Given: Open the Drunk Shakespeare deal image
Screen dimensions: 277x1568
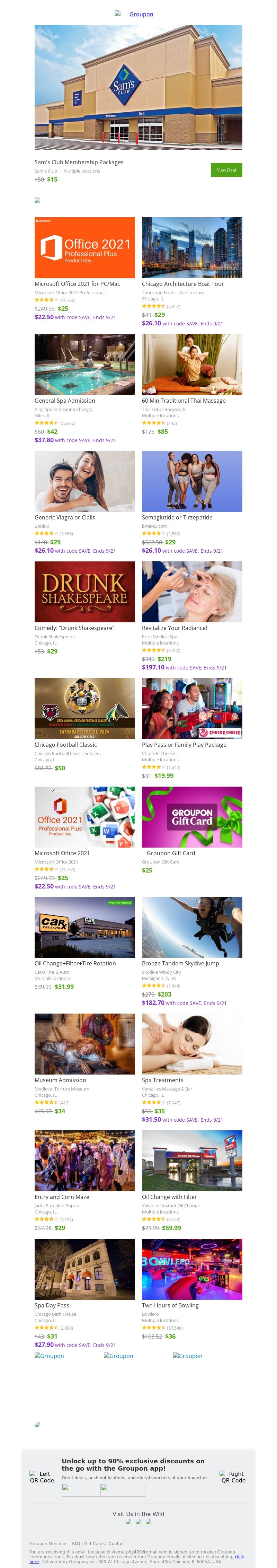Looking at the screenshot, I should pos(84,592).
